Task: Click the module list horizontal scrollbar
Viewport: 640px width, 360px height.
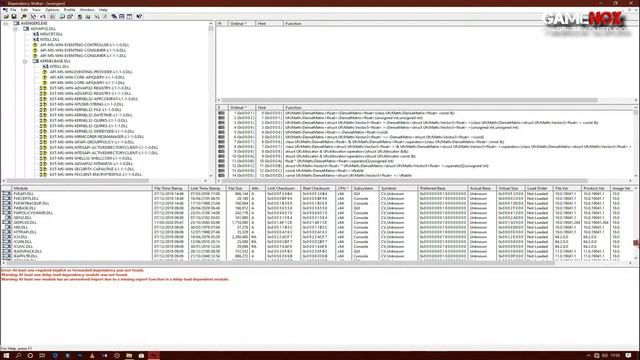Action: (317, 263)
